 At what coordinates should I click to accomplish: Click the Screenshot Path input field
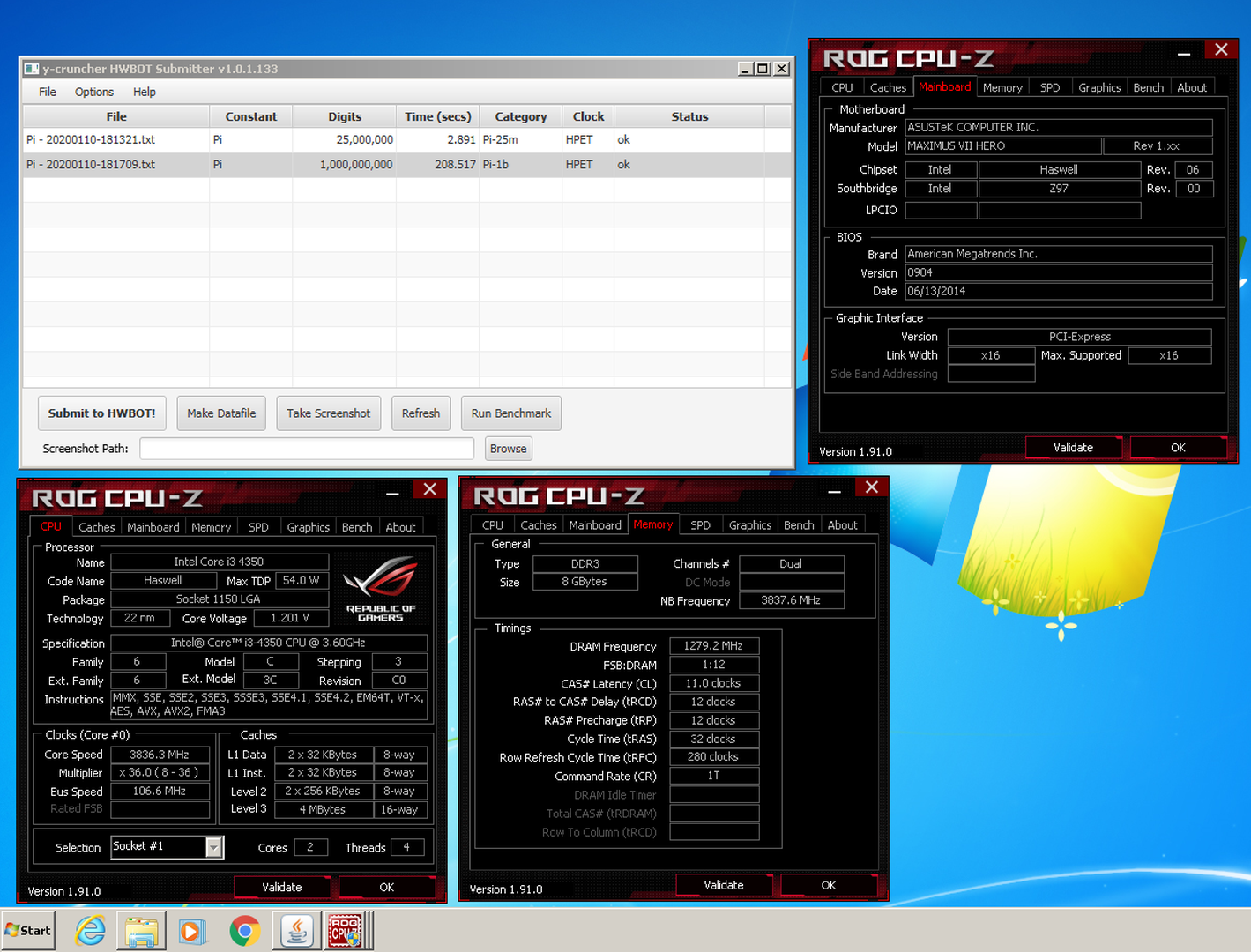tap(307, 449)
